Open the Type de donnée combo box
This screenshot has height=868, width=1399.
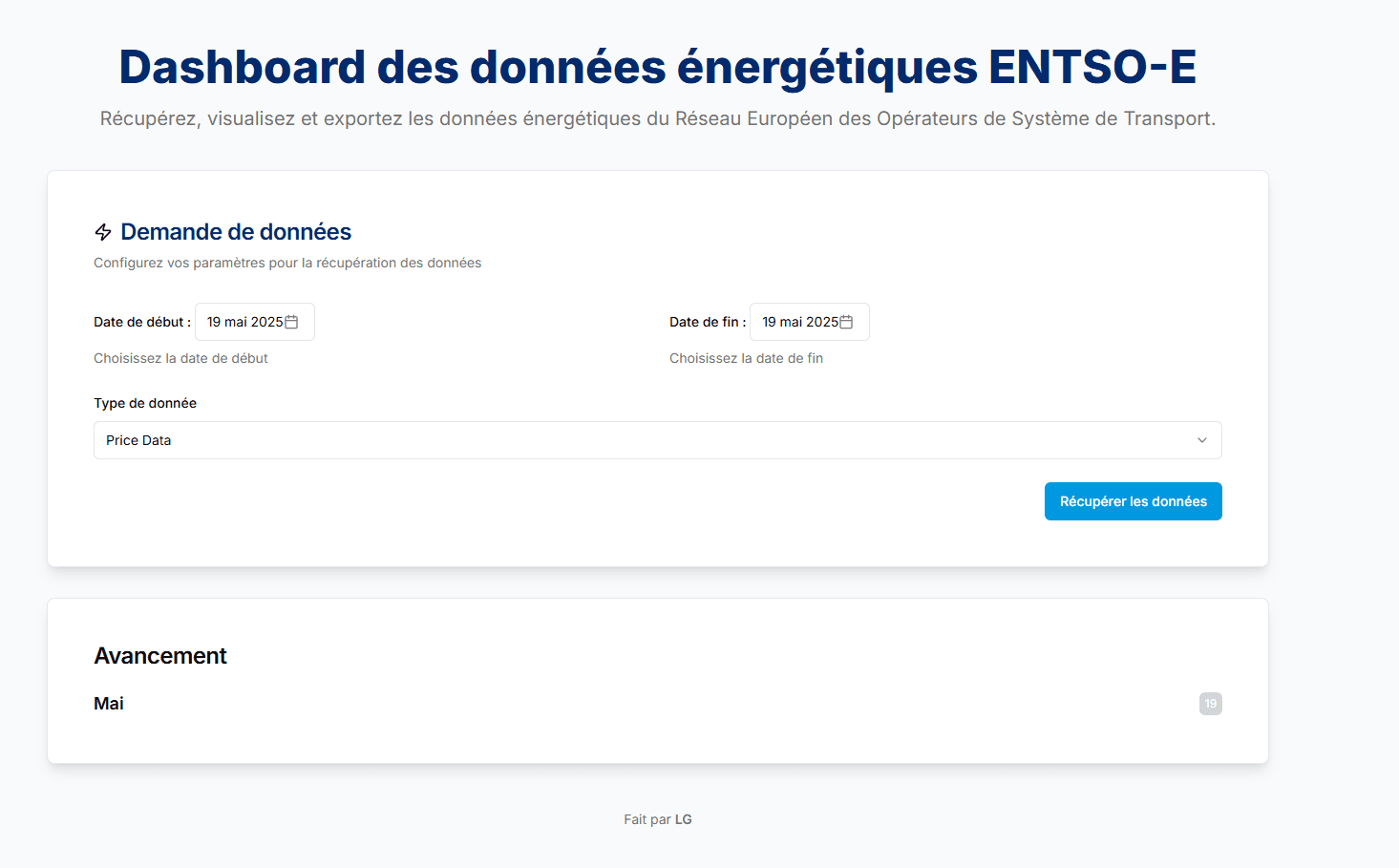[657, 440]
